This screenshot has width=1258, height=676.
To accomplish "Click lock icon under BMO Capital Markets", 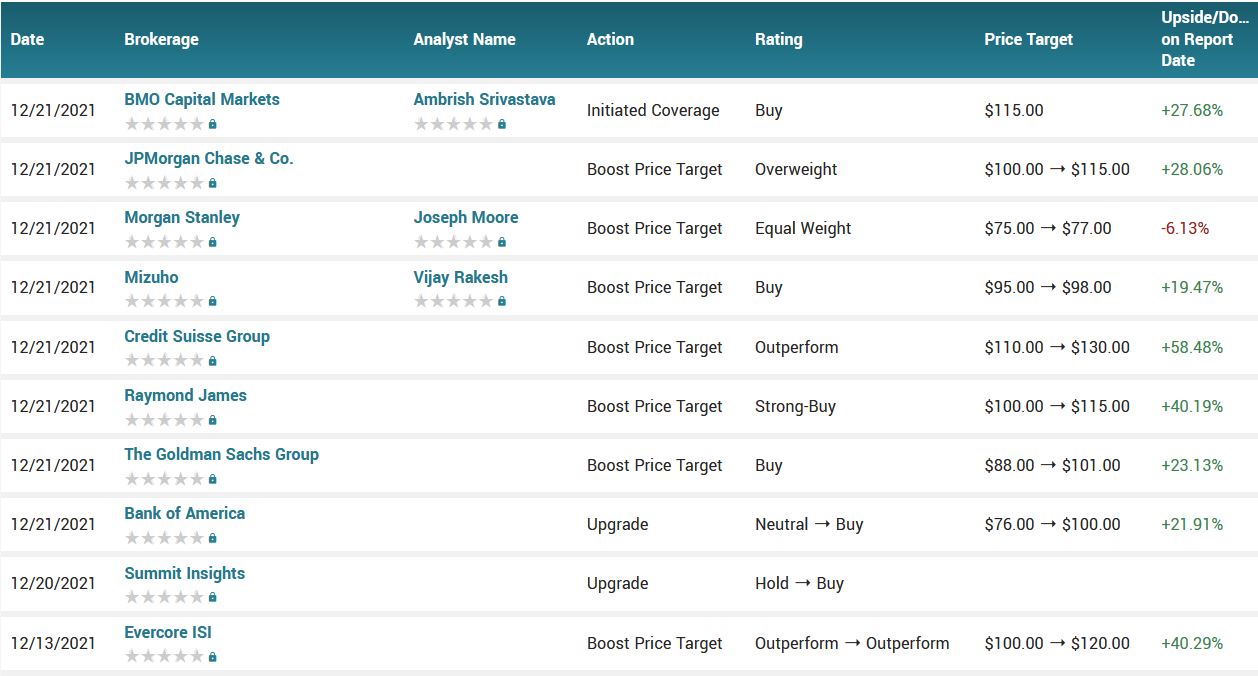I will coord(213,124).
